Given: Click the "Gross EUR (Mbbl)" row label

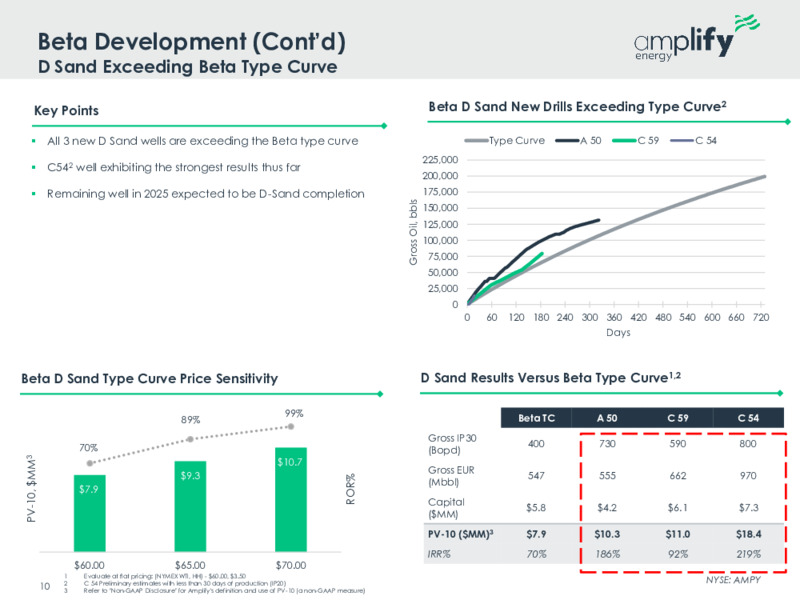Looking at the screenshot, I should click(x=451, y=476).
